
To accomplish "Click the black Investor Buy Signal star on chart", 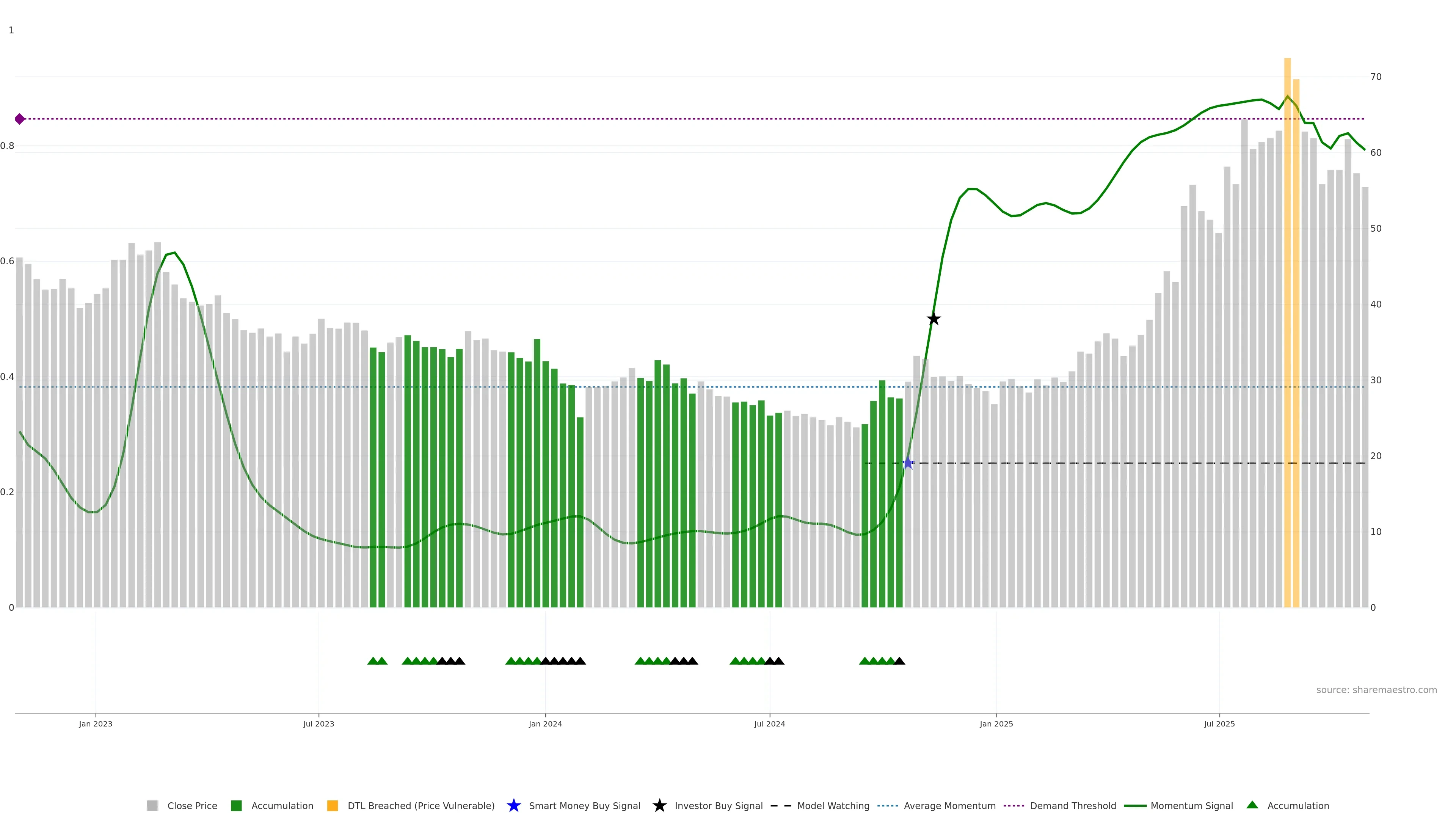I will click(934, 319).
